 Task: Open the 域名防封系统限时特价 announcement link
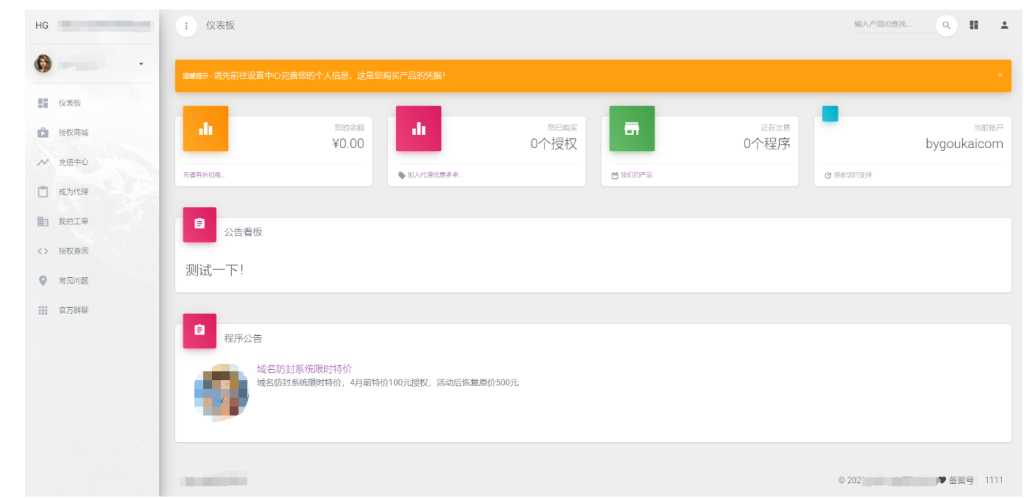point(304,369)
